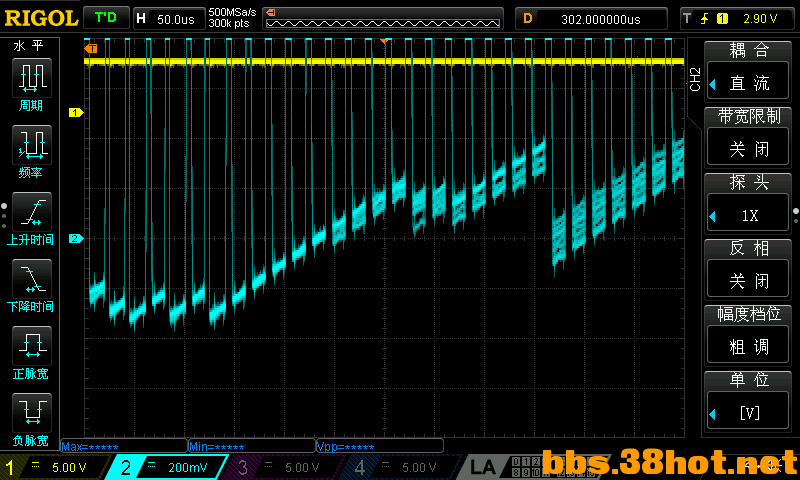Select the Frequency (频率) measurement icon
Image resolution: width=800 pixels, height=480 pixels.
(32, 145)
